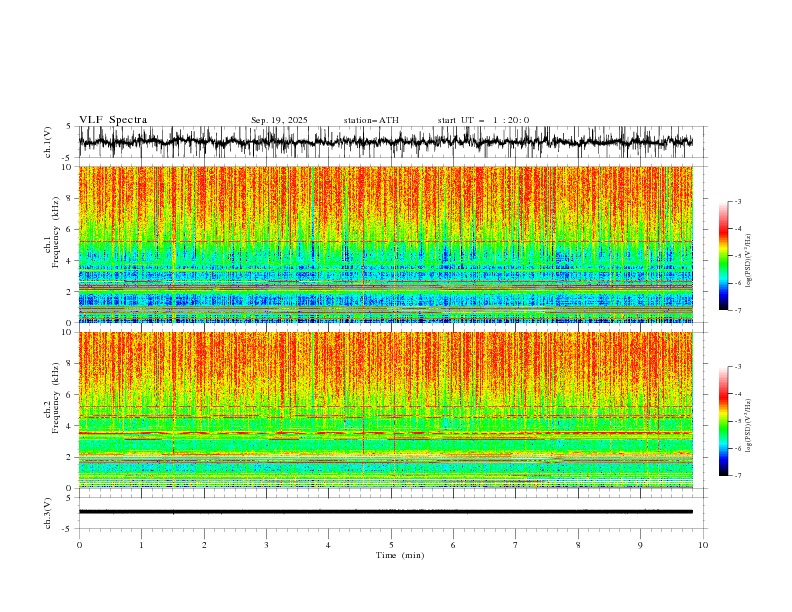Click inside the ch.2 spectrogram panel
Image resolution: width=792 pixels, height=612 pixels.
[x=386, y=410]
